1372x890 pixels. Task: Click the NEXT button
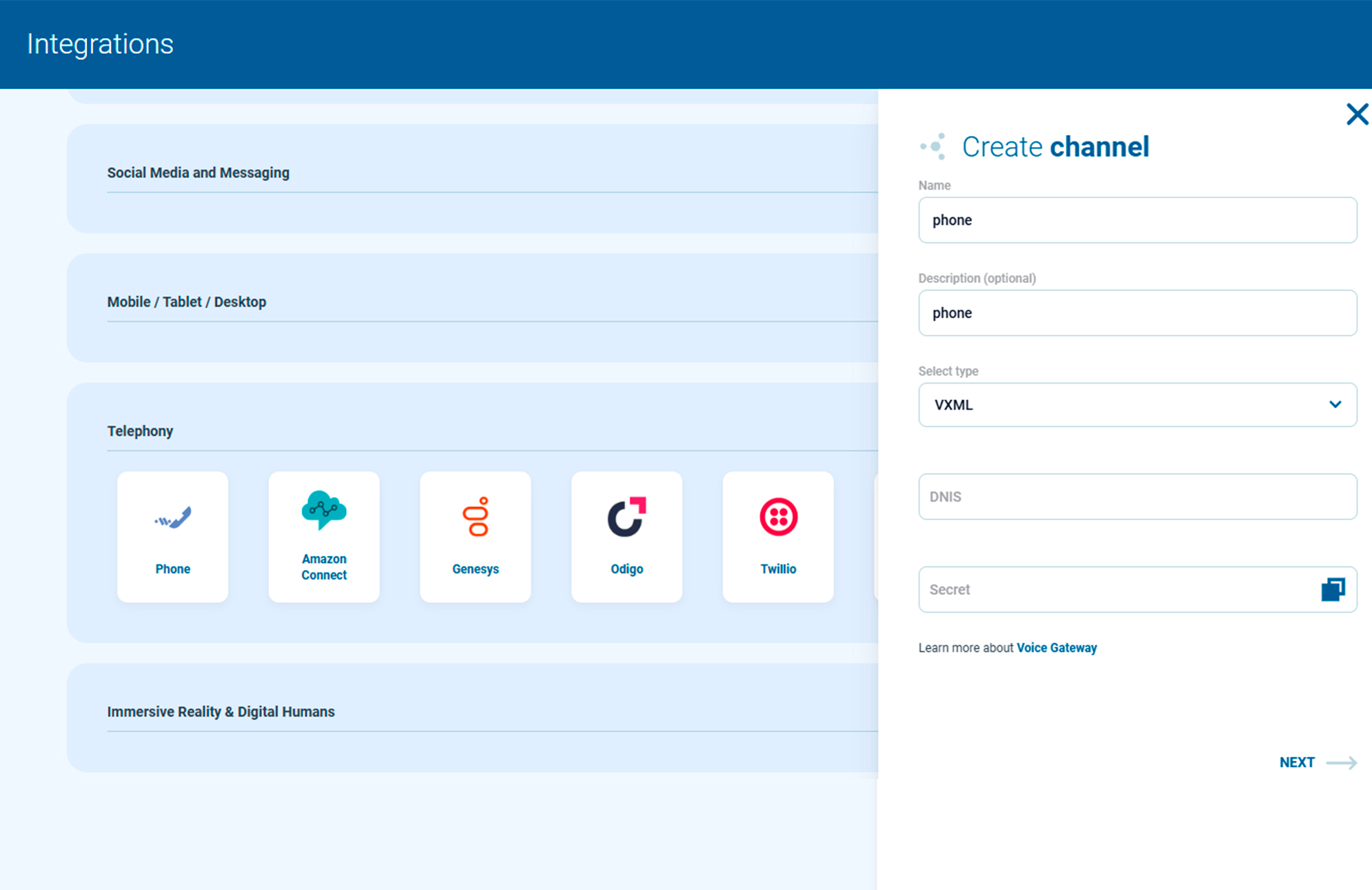tap(1318, 762)
